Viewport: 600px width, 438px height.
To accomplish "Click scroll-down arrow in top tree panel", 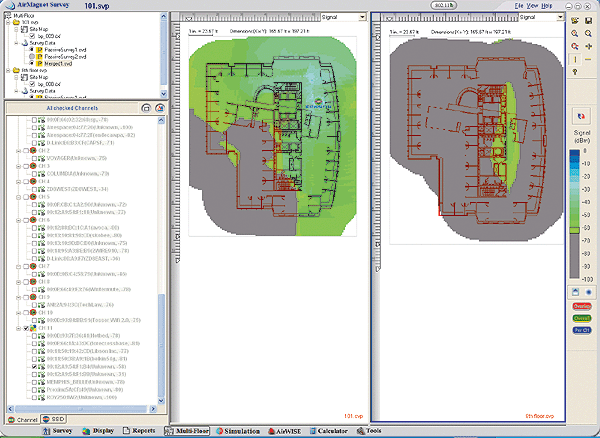I will coord(164,94).
